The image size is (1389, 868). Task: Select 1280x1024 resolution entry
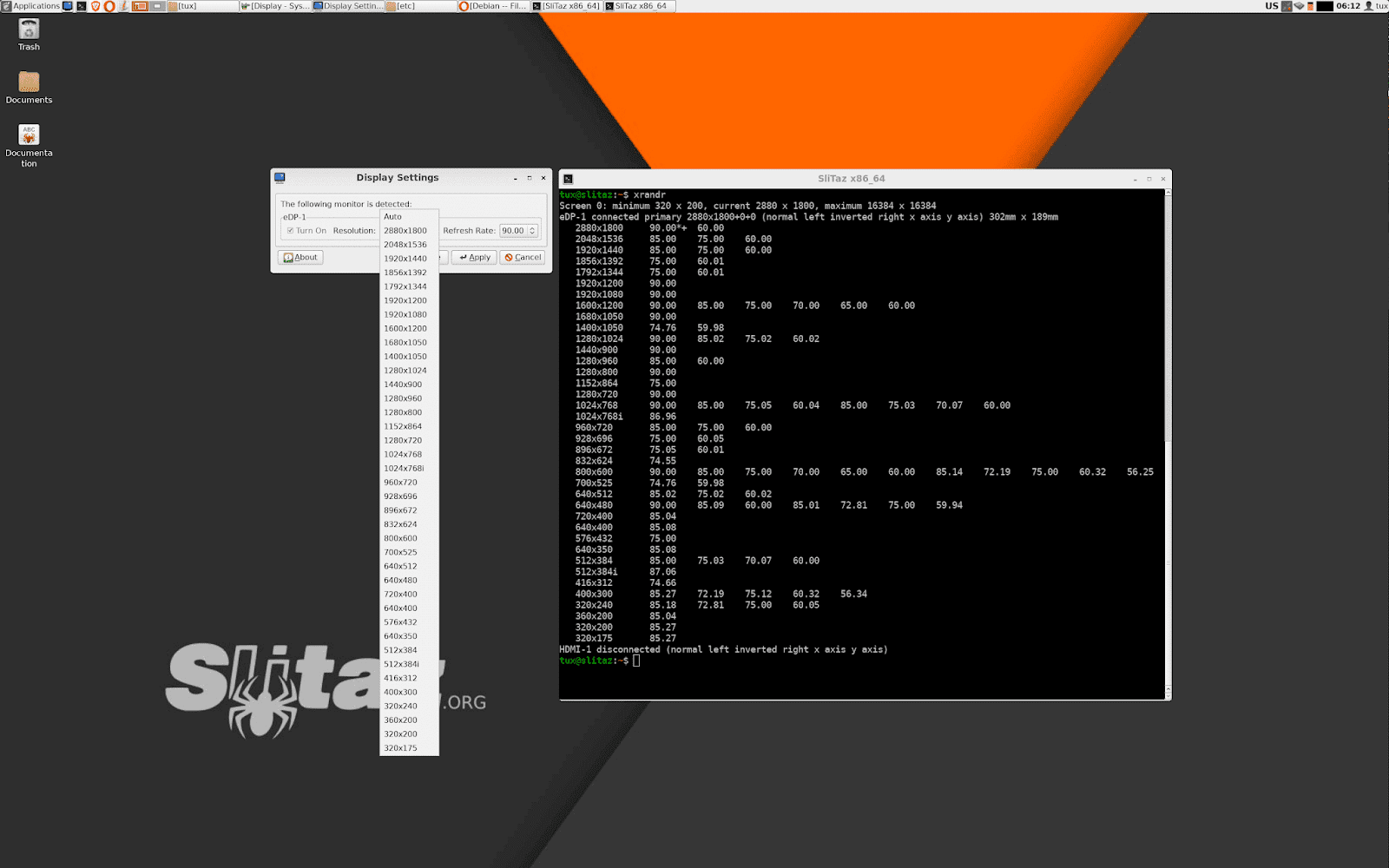[409, 371]
